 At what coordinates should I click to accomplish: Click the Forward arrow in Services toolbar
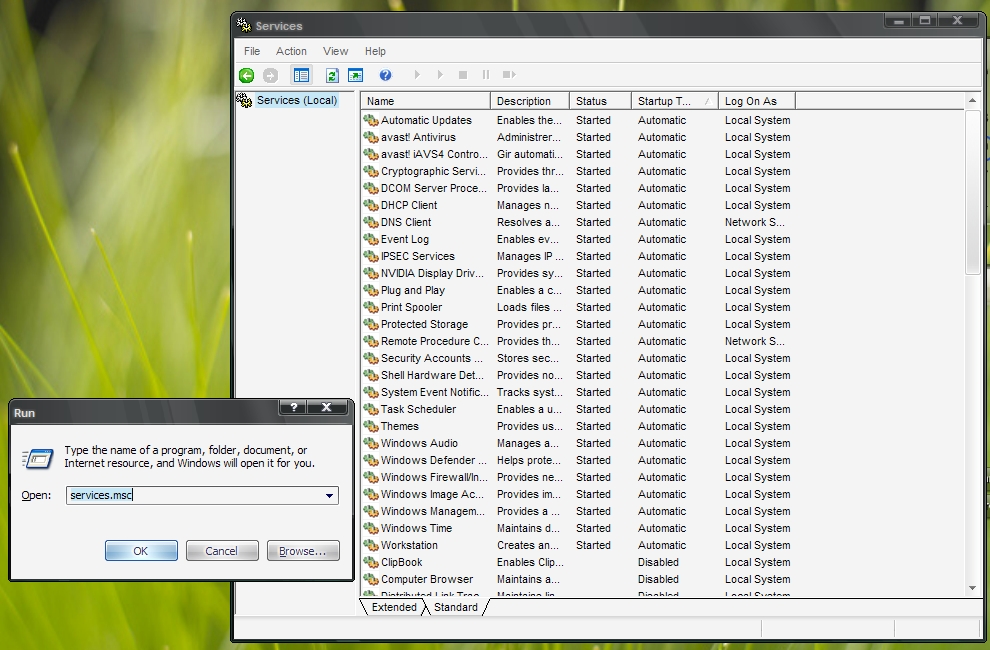(x=270, y=75)
